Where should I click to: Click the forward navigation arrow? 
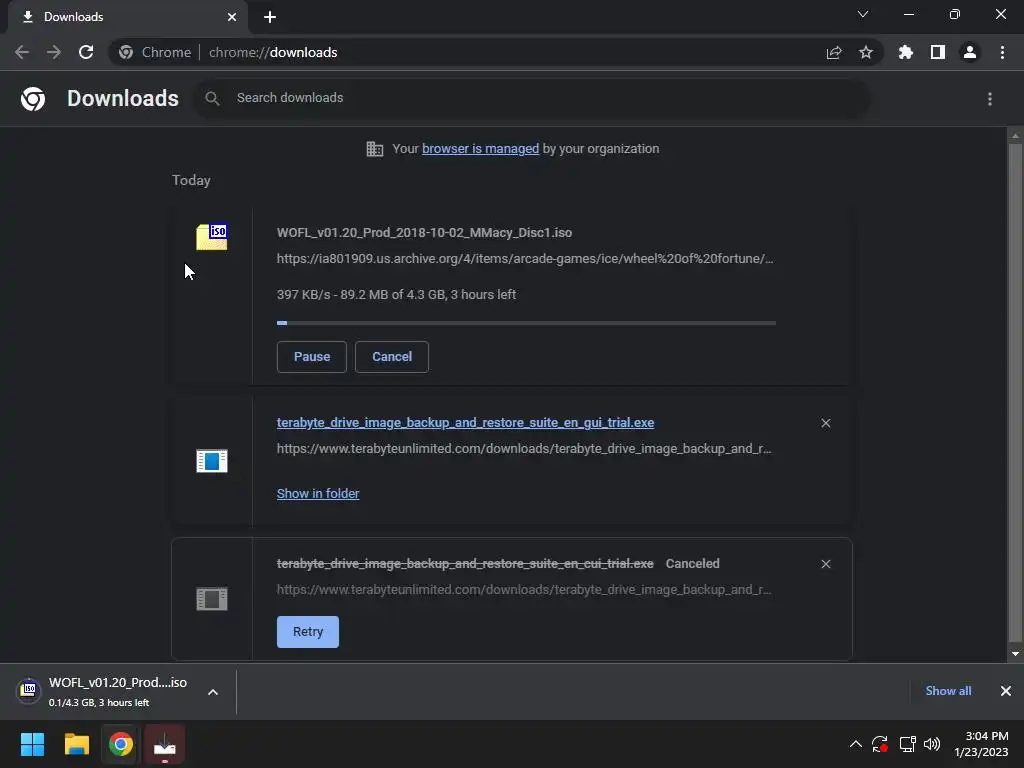[x=54, y=52]
